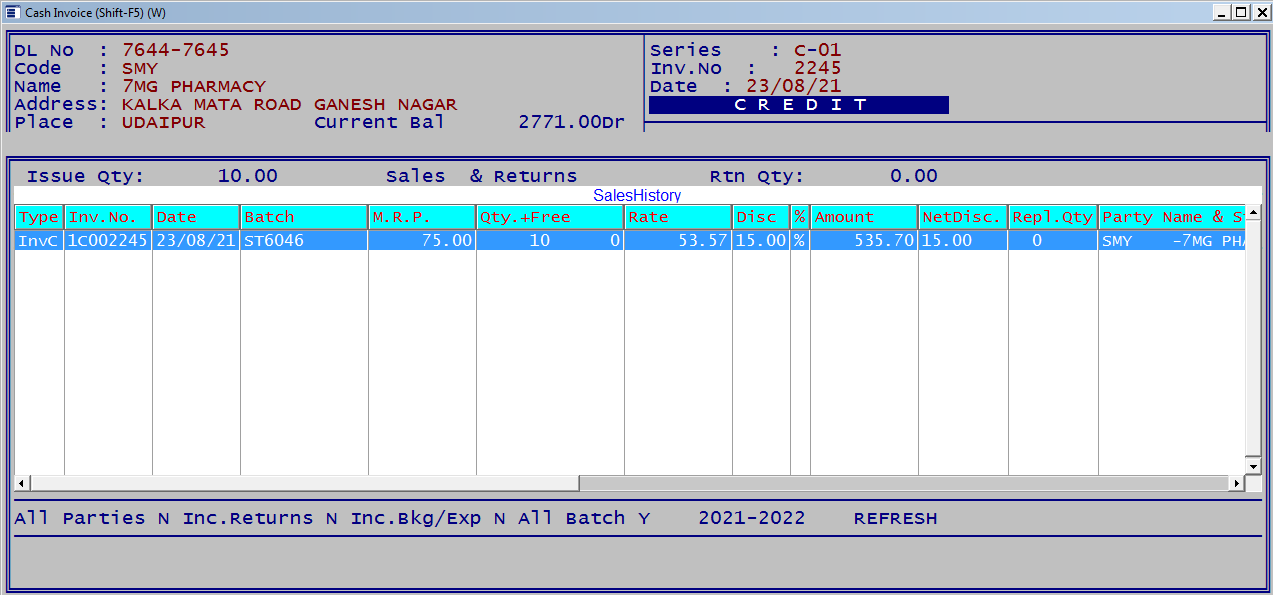Click the scroll up arrow of the SalesHistory grid

(1253, 213)
